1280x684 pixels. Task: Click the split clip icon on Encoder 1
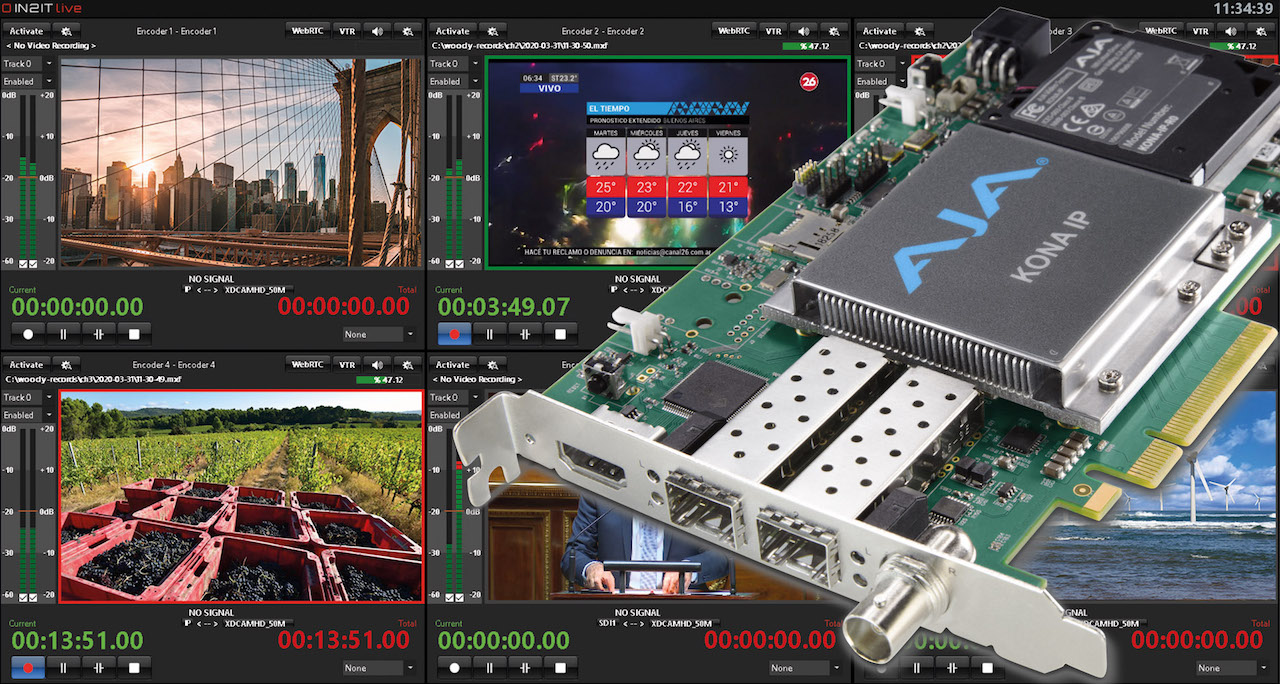click(98, 333)
